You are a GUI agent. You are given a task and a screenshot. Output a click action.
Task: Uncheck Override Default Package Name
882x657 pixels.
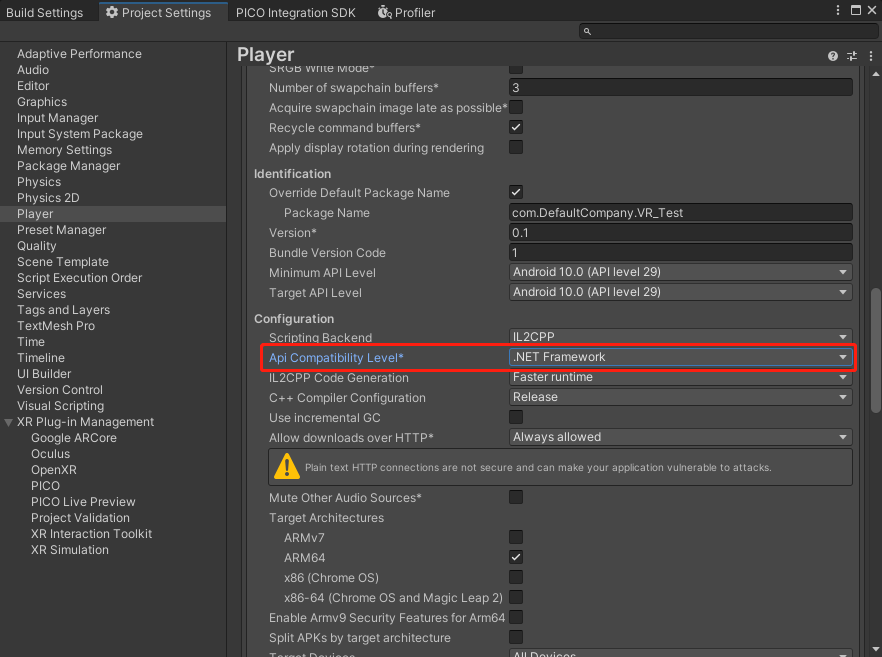tap(515, 192)
